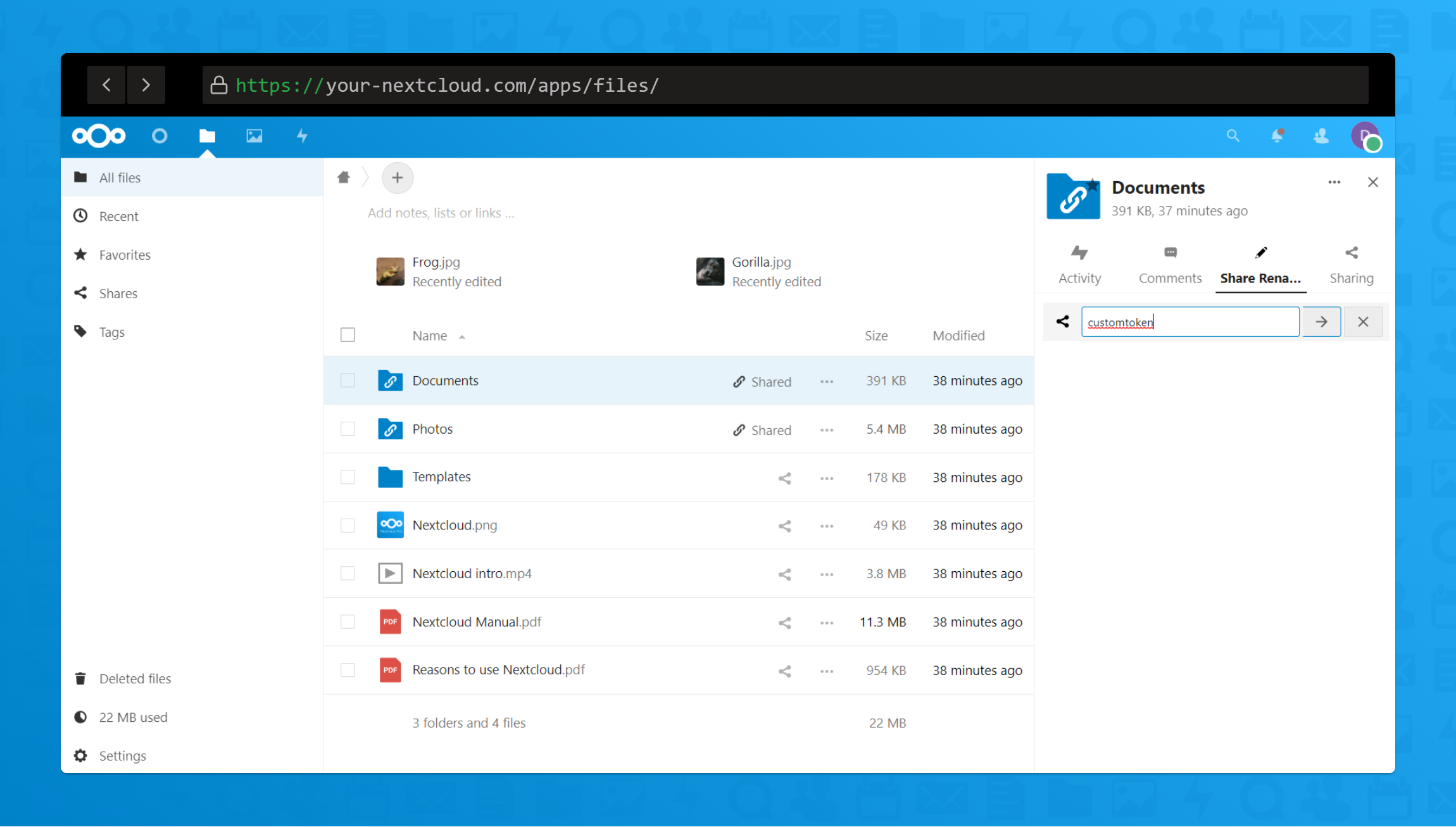Confirm share rename with arrow button
Screen dimensions: 1456x827
tap(1321, 322)
